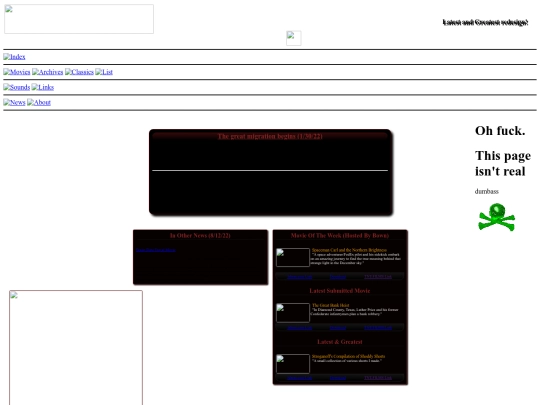
Task: Open thumbnail for Compilation of Shoddy Shorts
Action: click(293, 364)
